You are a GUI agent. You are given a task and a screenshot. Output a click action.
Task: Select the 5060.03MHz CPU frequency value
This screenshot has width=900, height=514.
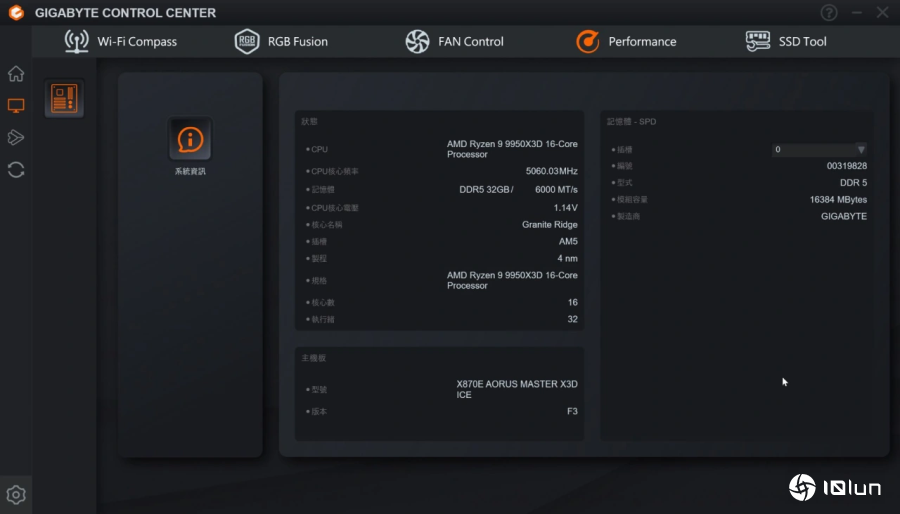click(552, 171)
